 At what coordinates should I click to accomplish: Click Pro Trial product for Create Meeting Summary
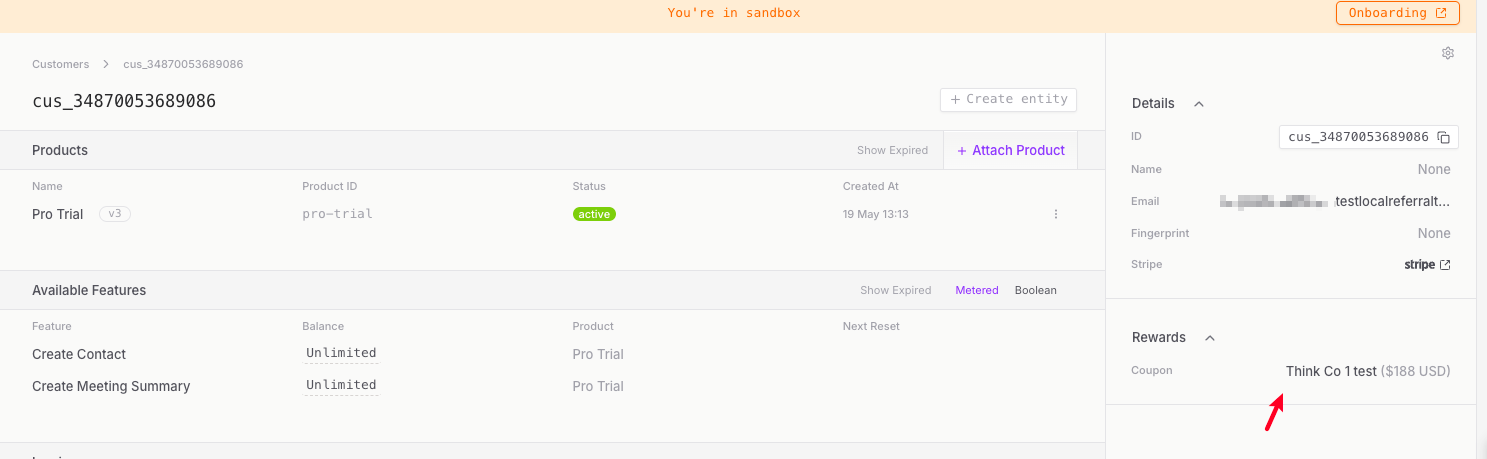pos(598,386)
